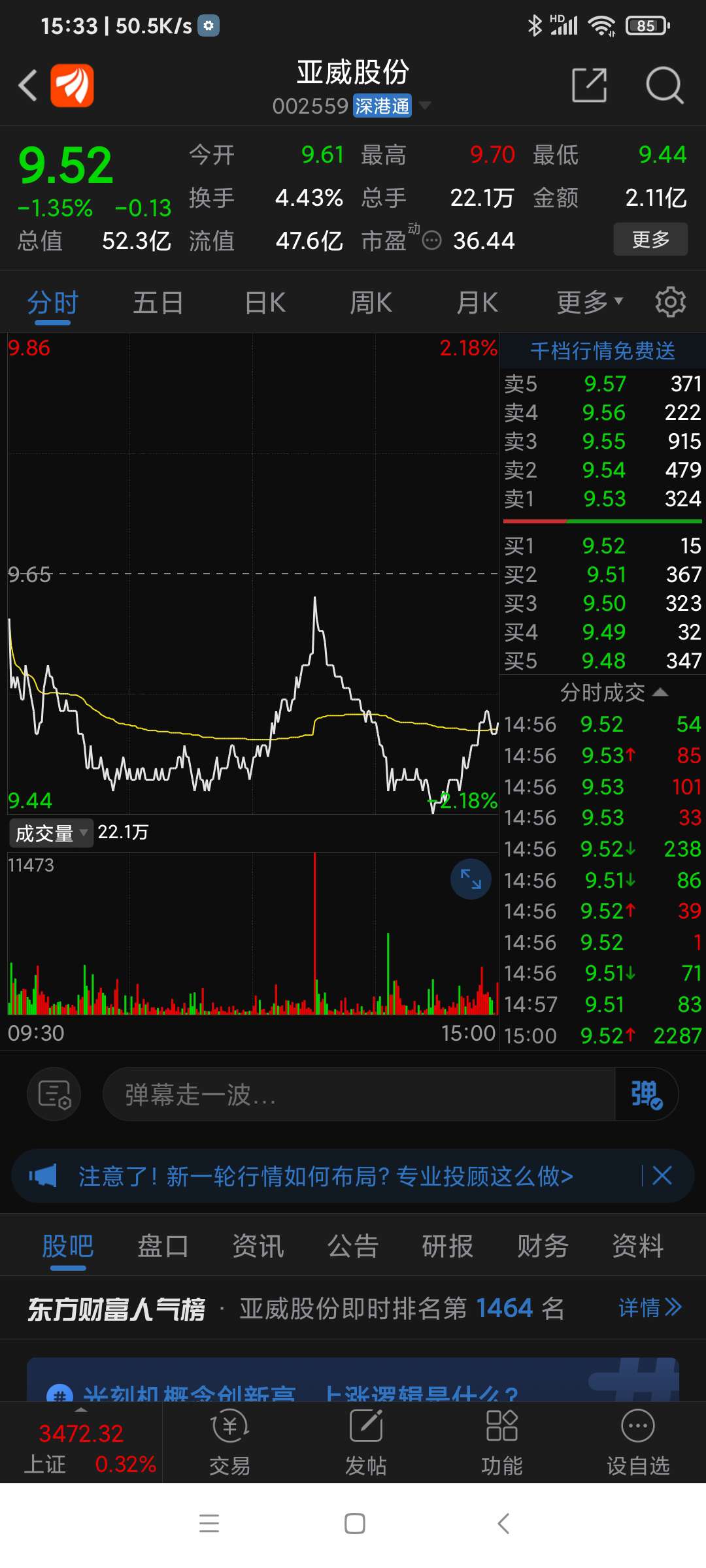Expand the chart to fullscreen
706x1568 pixels.
[471, 879]
